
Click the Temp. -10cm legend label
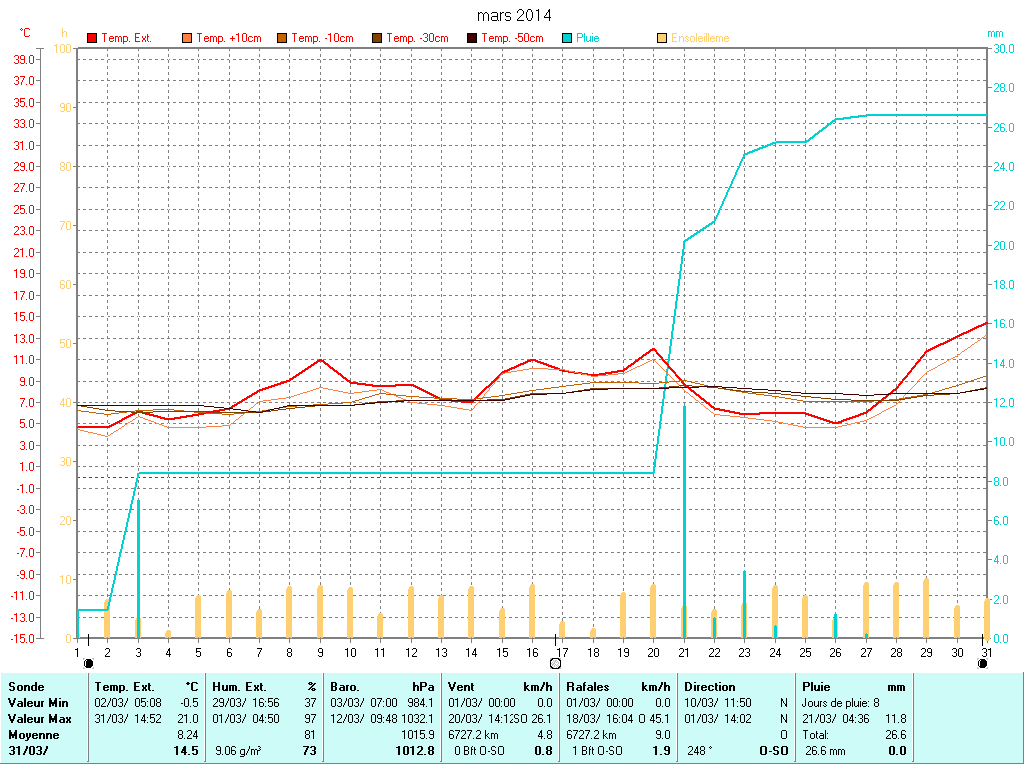(322, 38)
